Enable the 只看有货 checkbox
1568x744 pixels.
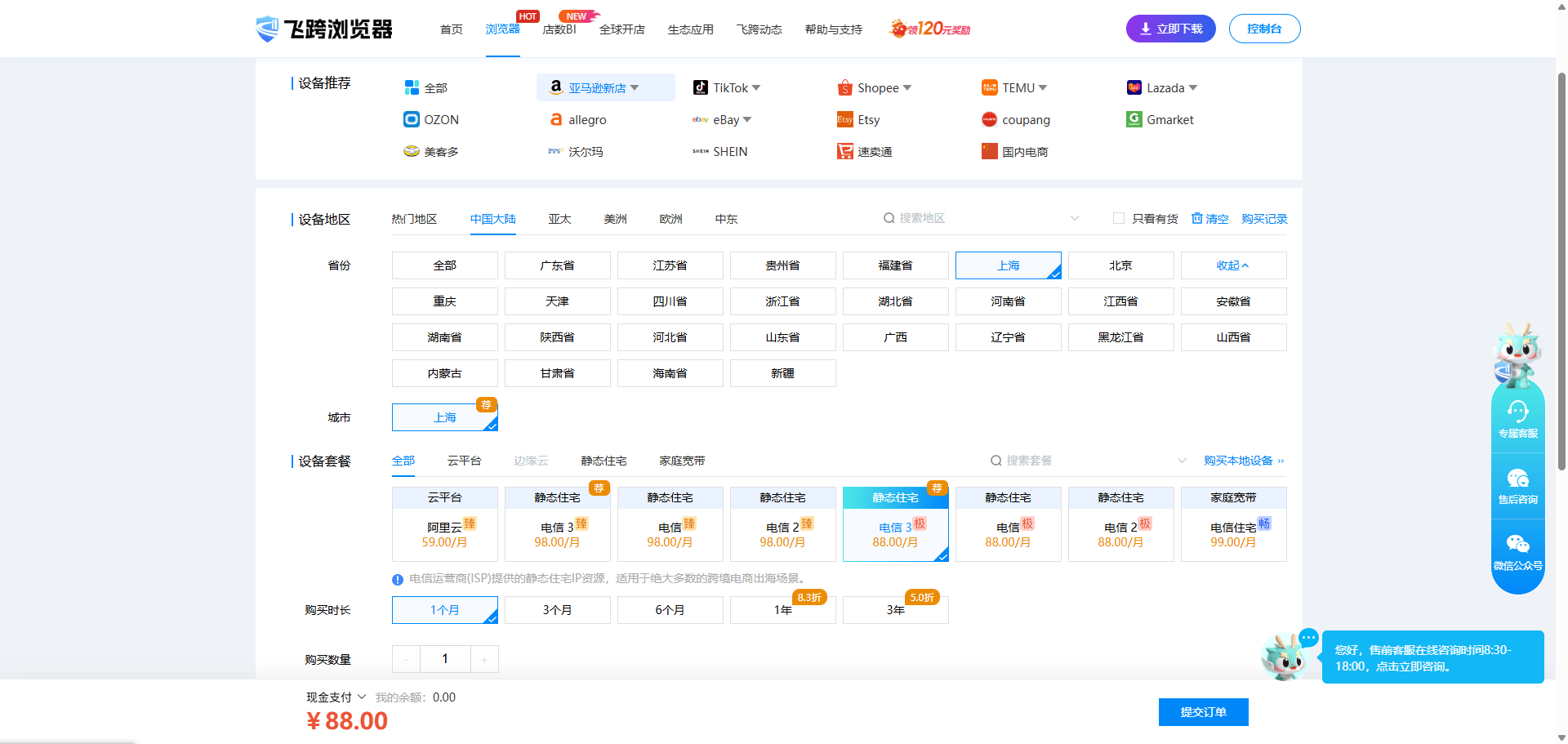point(1119,218)
